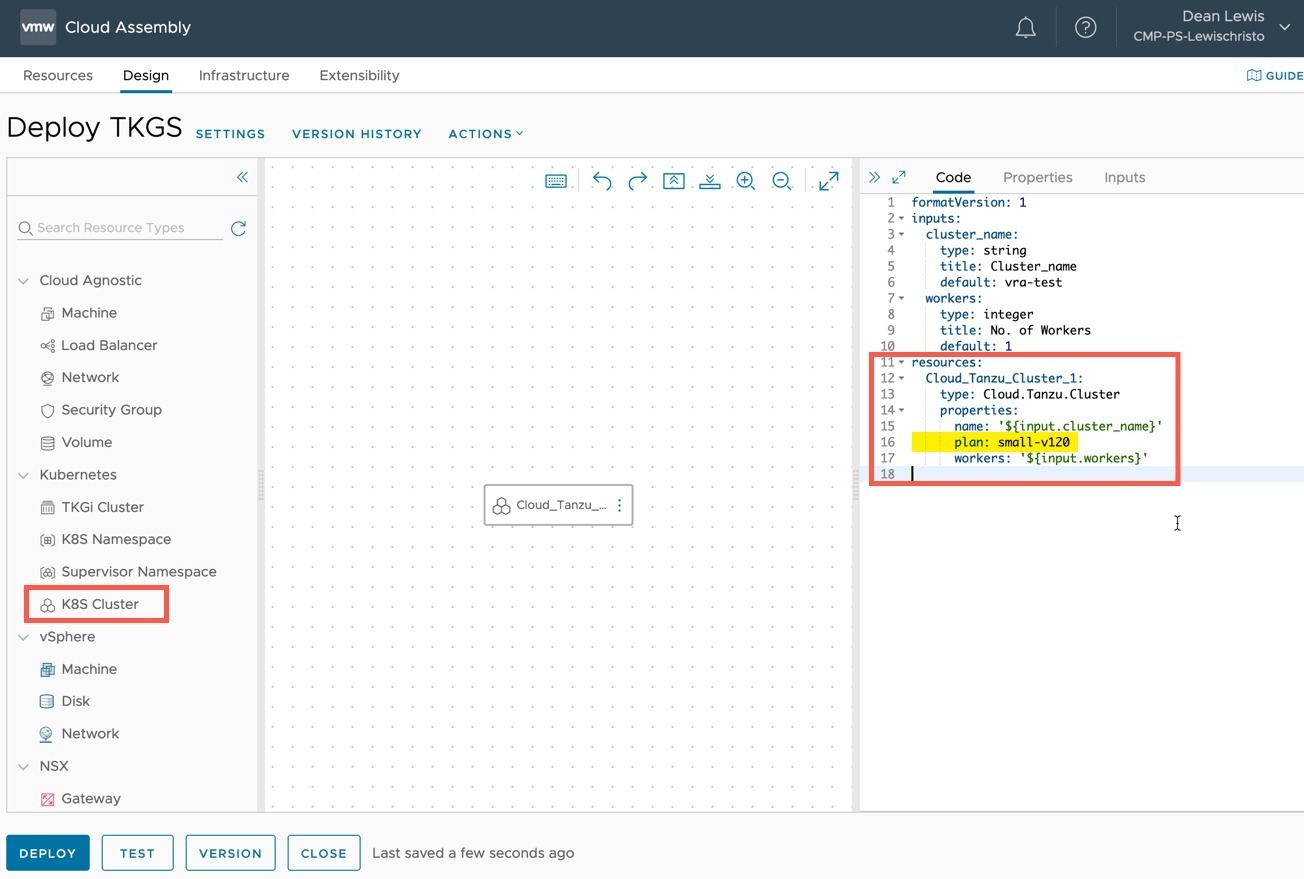1304x879 pixels.
Task: Click the CLOSE button
Action: pyautogui.click(x=324, y=853)
